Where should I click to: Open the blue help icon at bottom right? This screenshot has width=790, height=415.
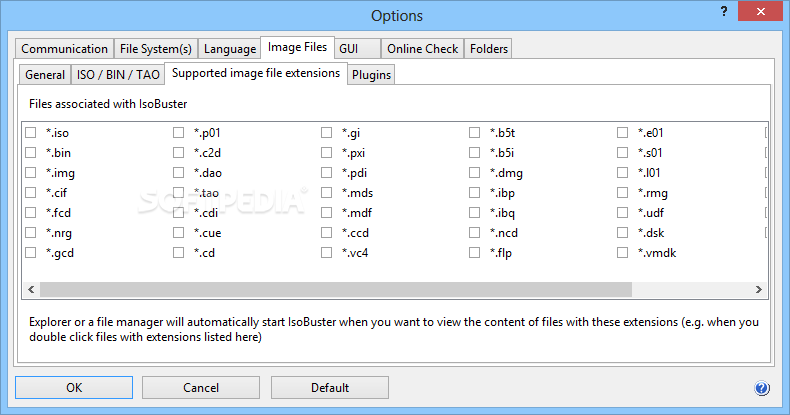pyautogui.click(x=761, y=388)
